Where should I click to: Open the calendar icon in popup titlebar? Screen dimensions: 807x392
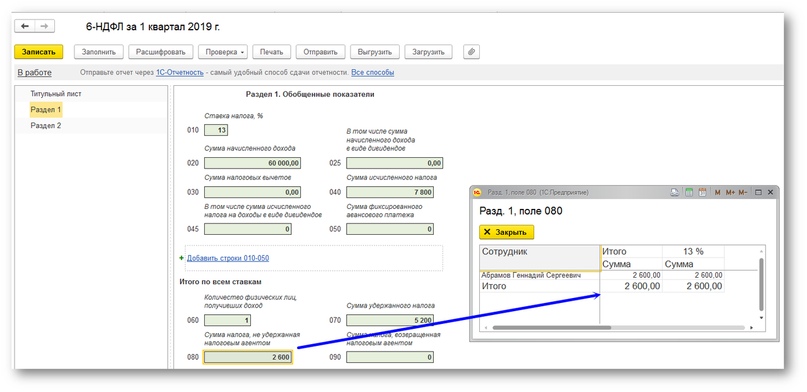tap(702, 192)
